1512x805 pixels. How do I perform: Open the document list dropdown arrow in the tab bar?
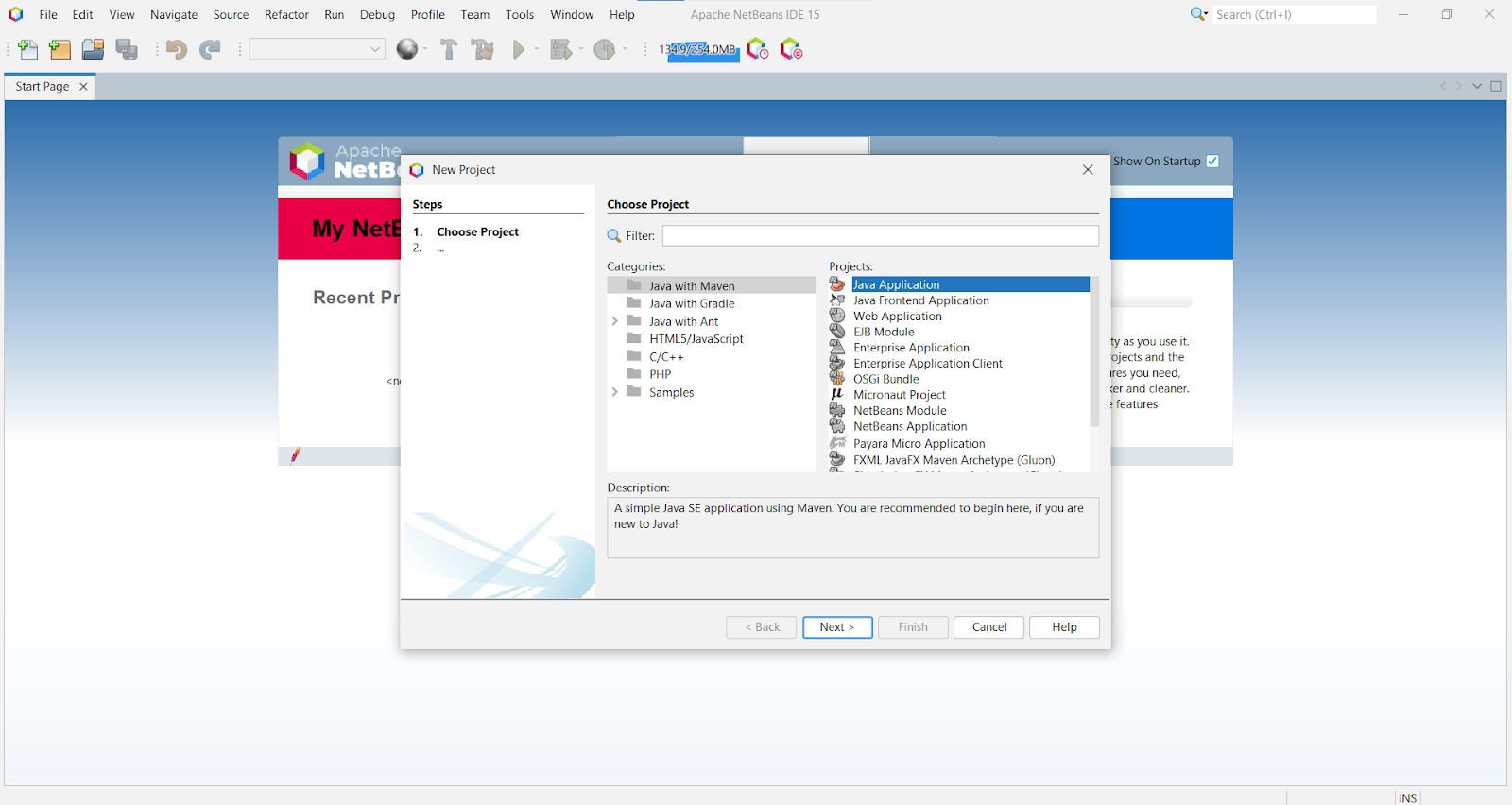pos(1477,86)
